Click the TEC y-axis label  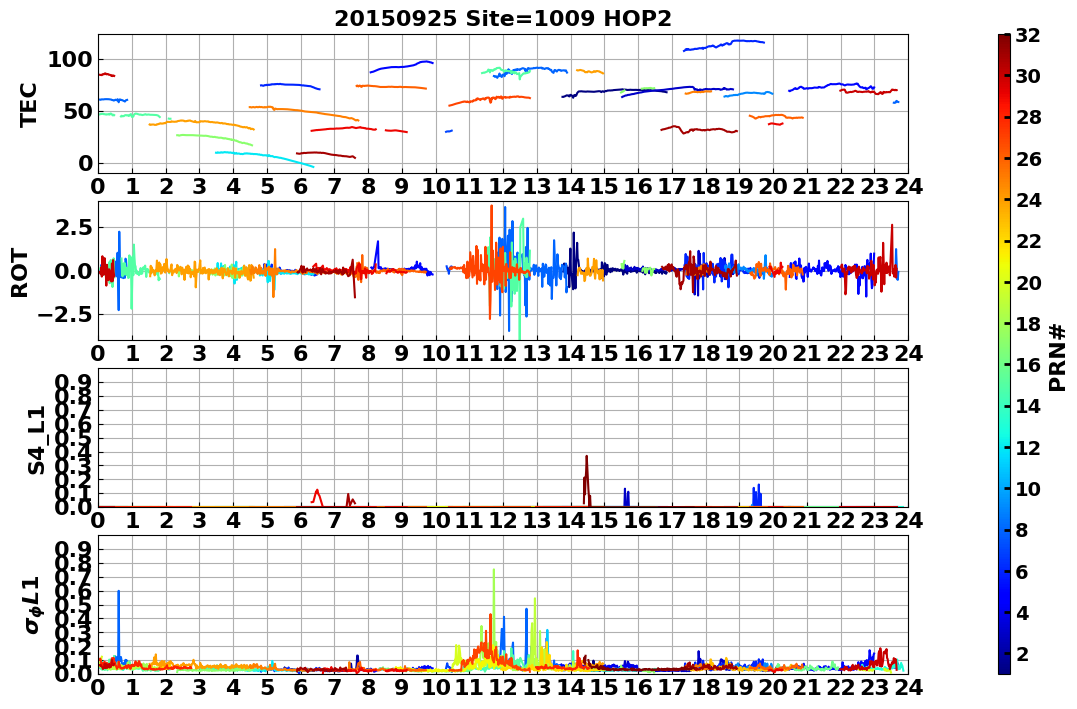(28, 104)
